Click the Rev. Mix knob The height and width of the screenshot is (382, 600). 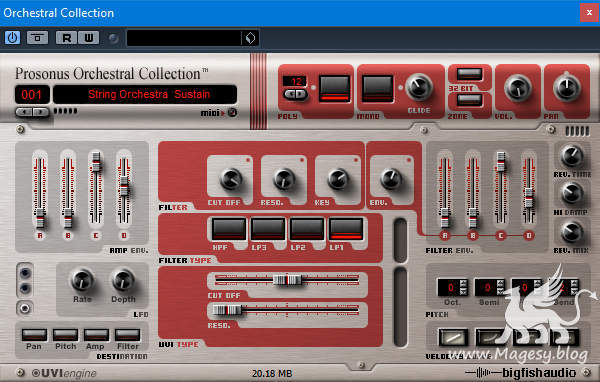(x=572, y=232)
